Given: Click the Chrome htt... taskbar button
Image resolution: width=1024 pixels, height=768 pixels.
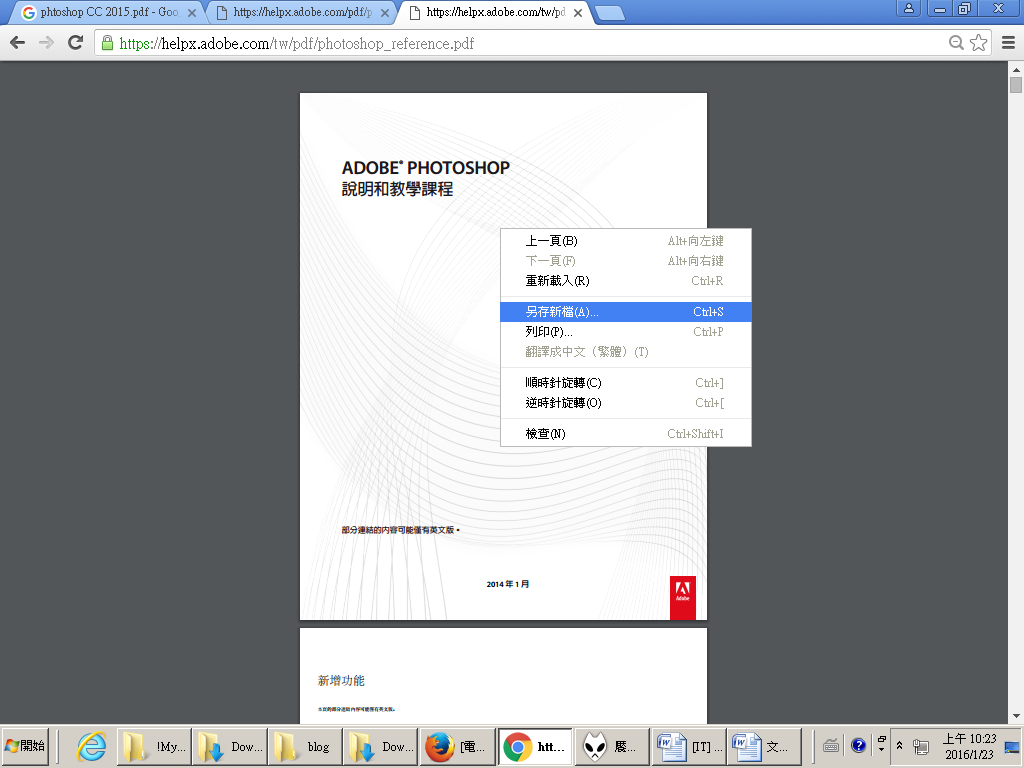Looking at the screenshot, I should pos(535,746).
